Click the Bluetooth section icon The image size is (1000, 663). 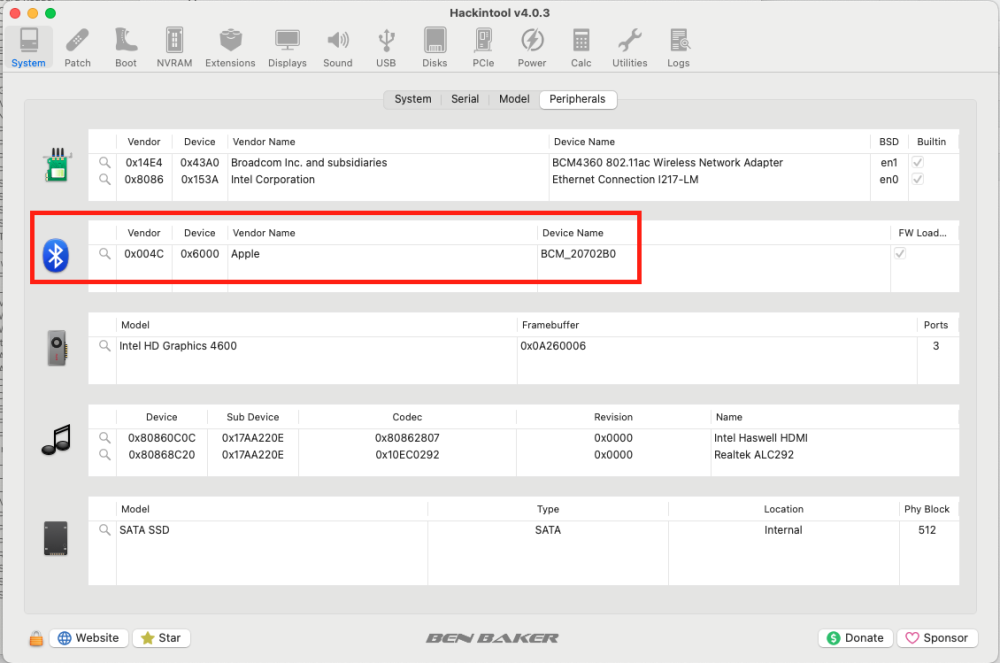(55, 256)
